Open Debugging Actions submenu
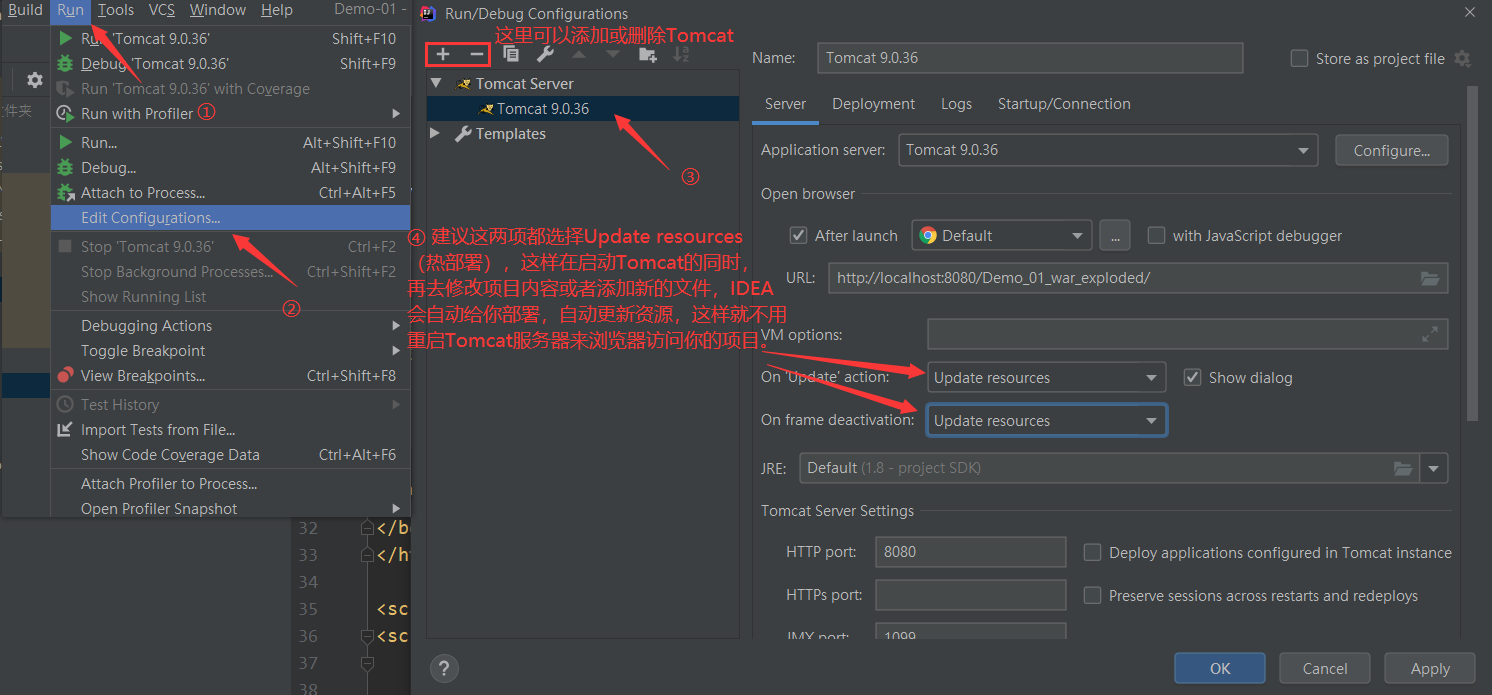 [x=230, y=325]
